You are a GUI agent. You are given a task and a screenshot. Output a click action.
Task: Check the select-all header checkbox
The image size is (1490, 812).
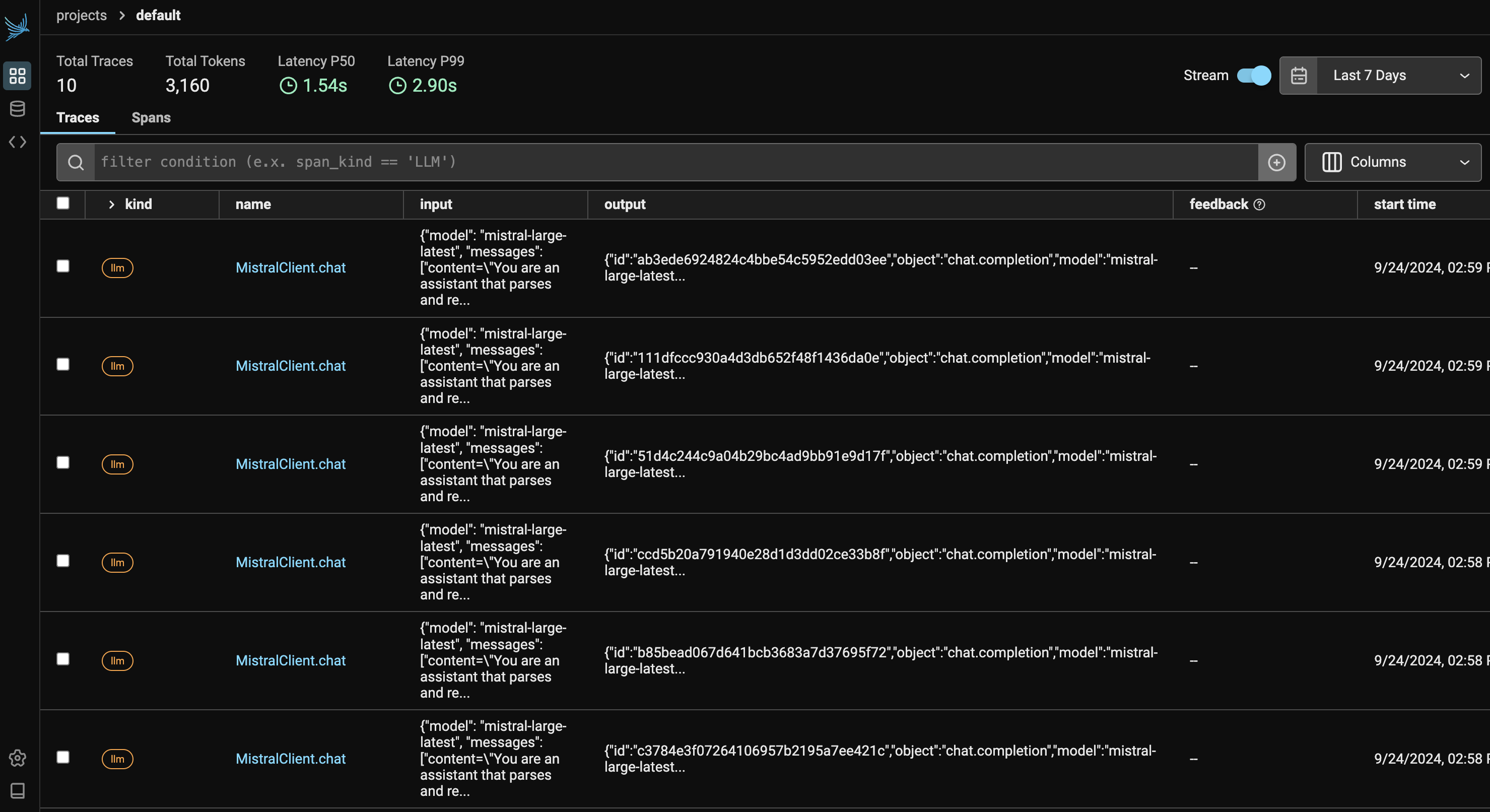click(x=63, y=203)
